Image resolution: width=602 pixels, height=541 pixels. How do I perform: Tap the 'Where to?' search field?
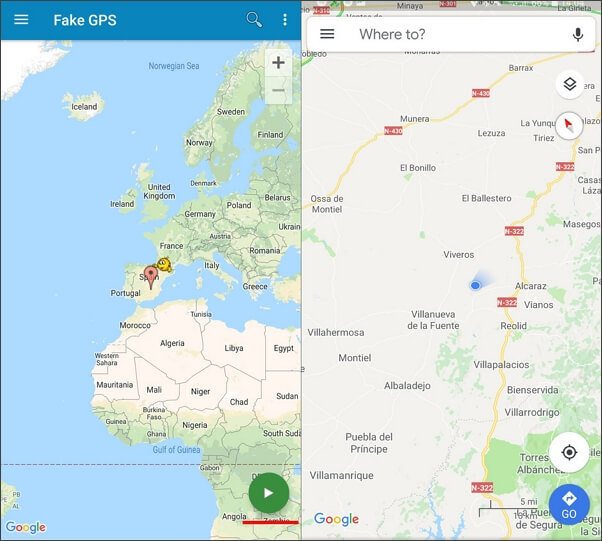click(x=451, y=34)
